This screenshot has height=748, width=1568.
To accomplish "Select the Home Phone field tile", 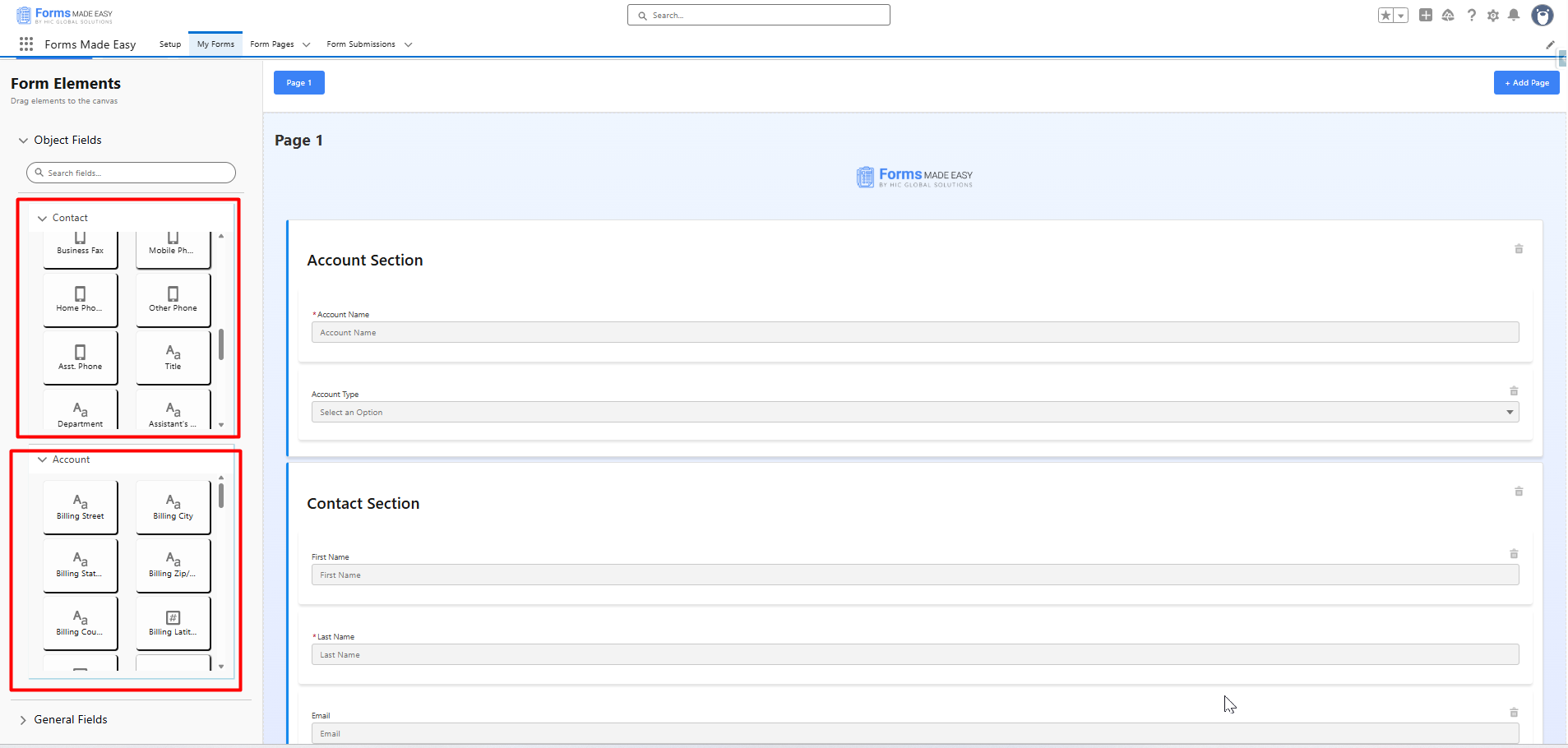I will (81, 299).
